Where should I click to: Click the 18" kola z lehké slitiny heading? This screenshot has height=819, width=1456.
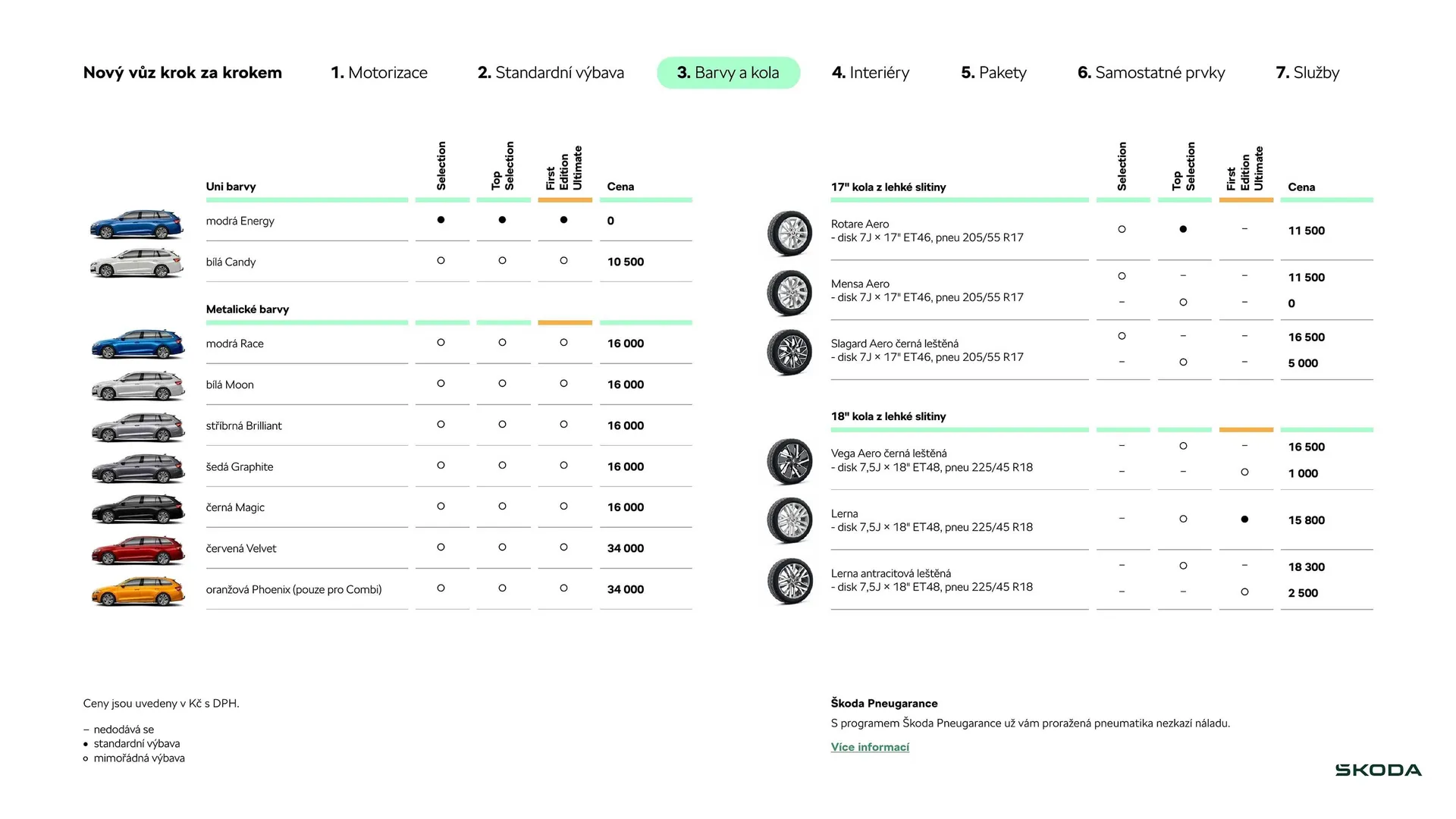[x=889, y=416]
